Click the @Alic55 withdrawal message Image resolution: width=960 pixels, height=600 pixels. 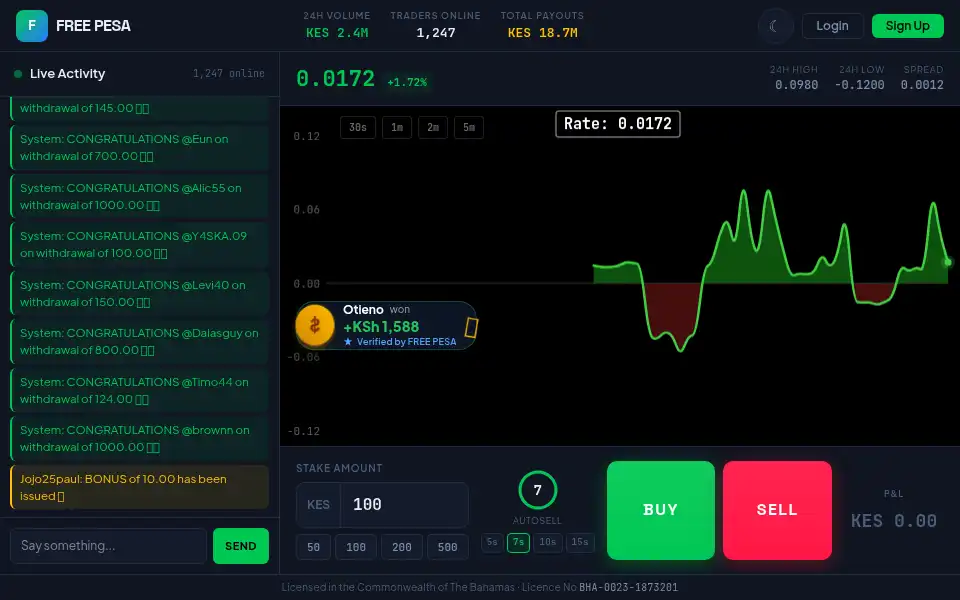tap(140, 197)
